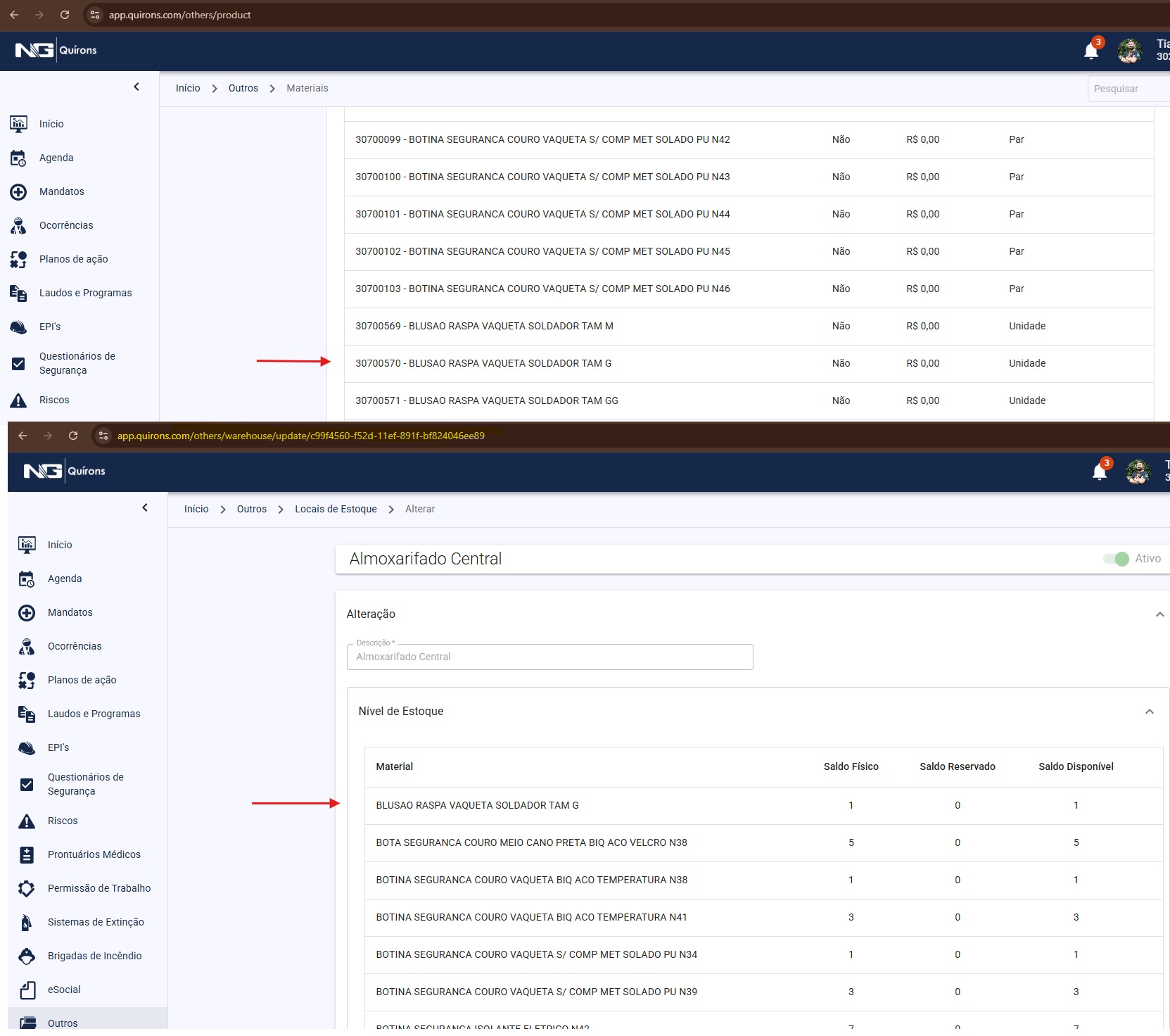Select row 30700570 BLUSAO RASPA VAQUETA SOLDADOR TAM G
This screenshot has width=1170, height=1036.
tap(749, 363)
